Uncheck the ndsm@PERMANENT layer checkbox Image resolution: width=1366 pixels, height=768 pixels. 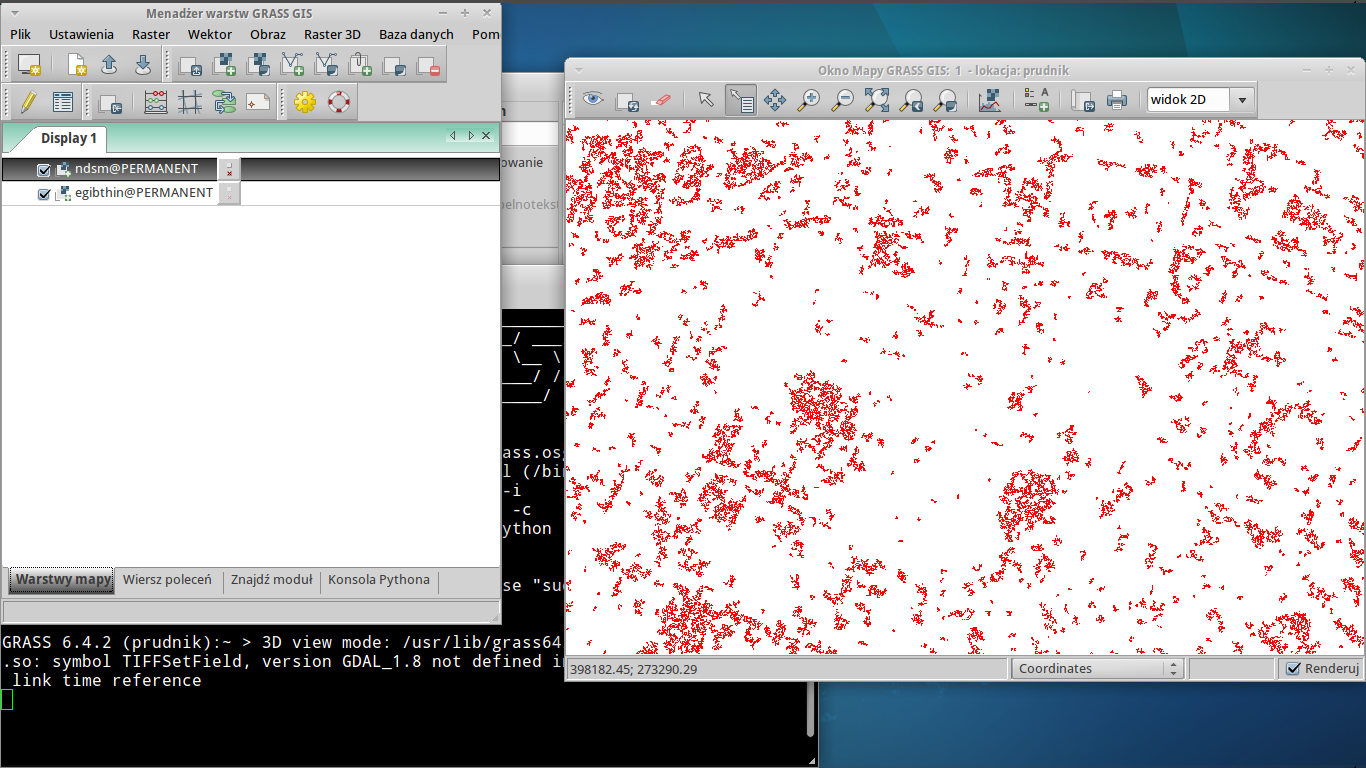click(44, 170)
